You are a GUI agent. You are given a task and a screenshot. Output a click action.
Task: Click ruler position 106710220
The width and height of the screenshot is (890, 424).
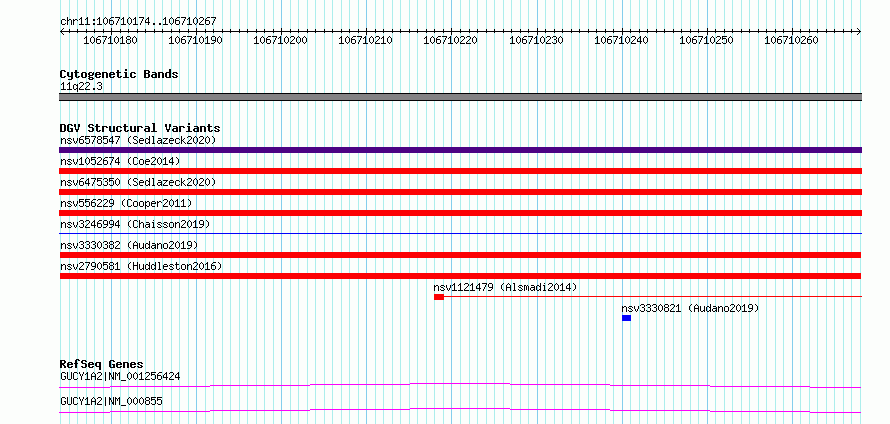tap(451, 40)
